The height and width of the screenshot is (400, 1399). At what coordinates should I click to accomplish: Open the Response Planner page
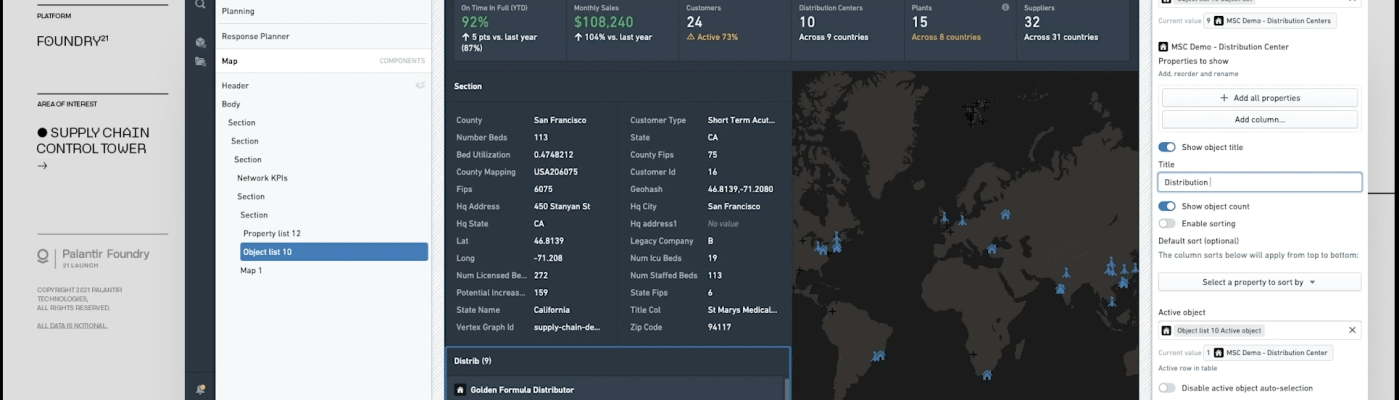[255, 36]
